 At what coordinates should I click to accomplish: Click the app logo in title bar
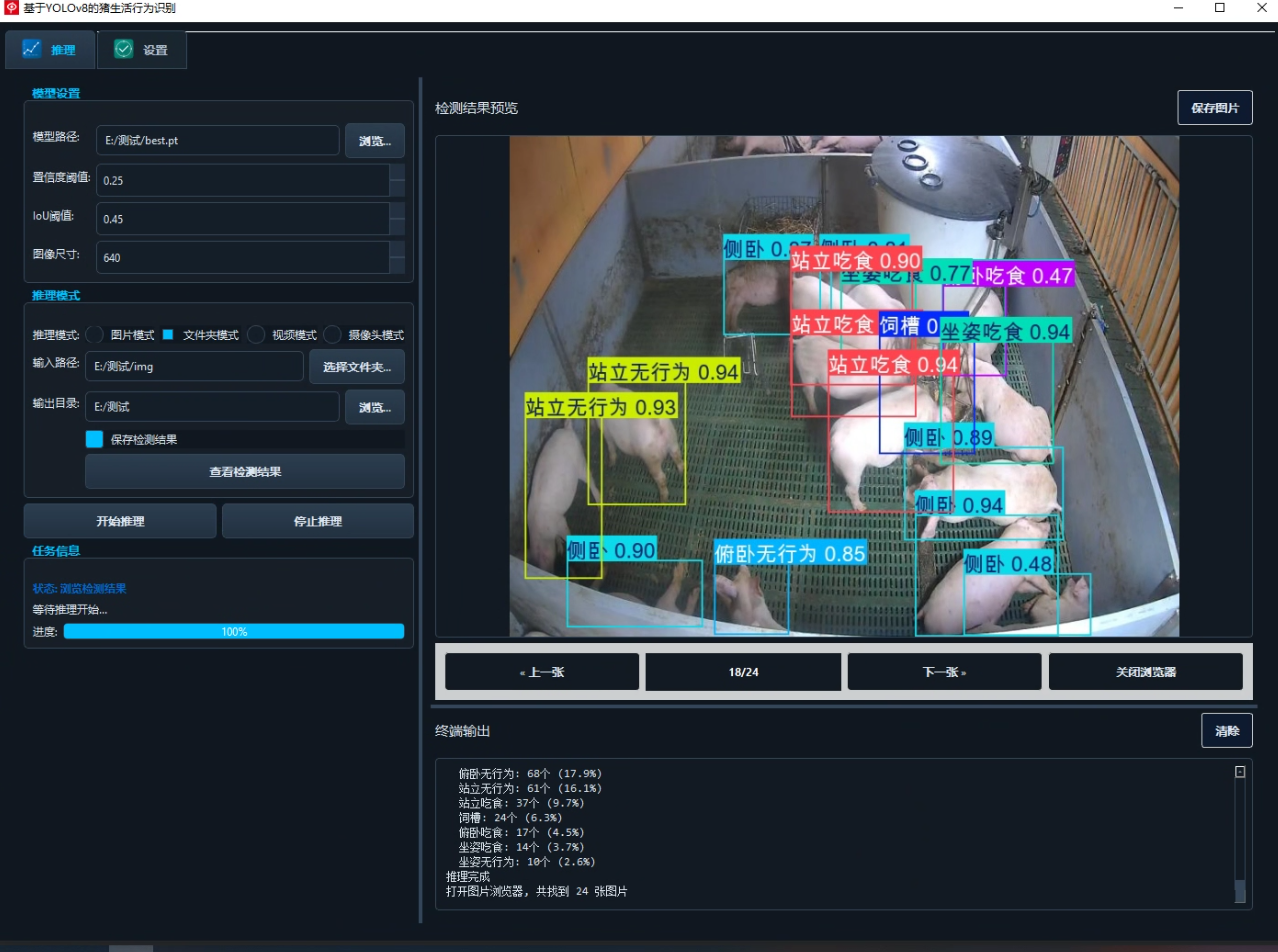[x=12, y=8]
